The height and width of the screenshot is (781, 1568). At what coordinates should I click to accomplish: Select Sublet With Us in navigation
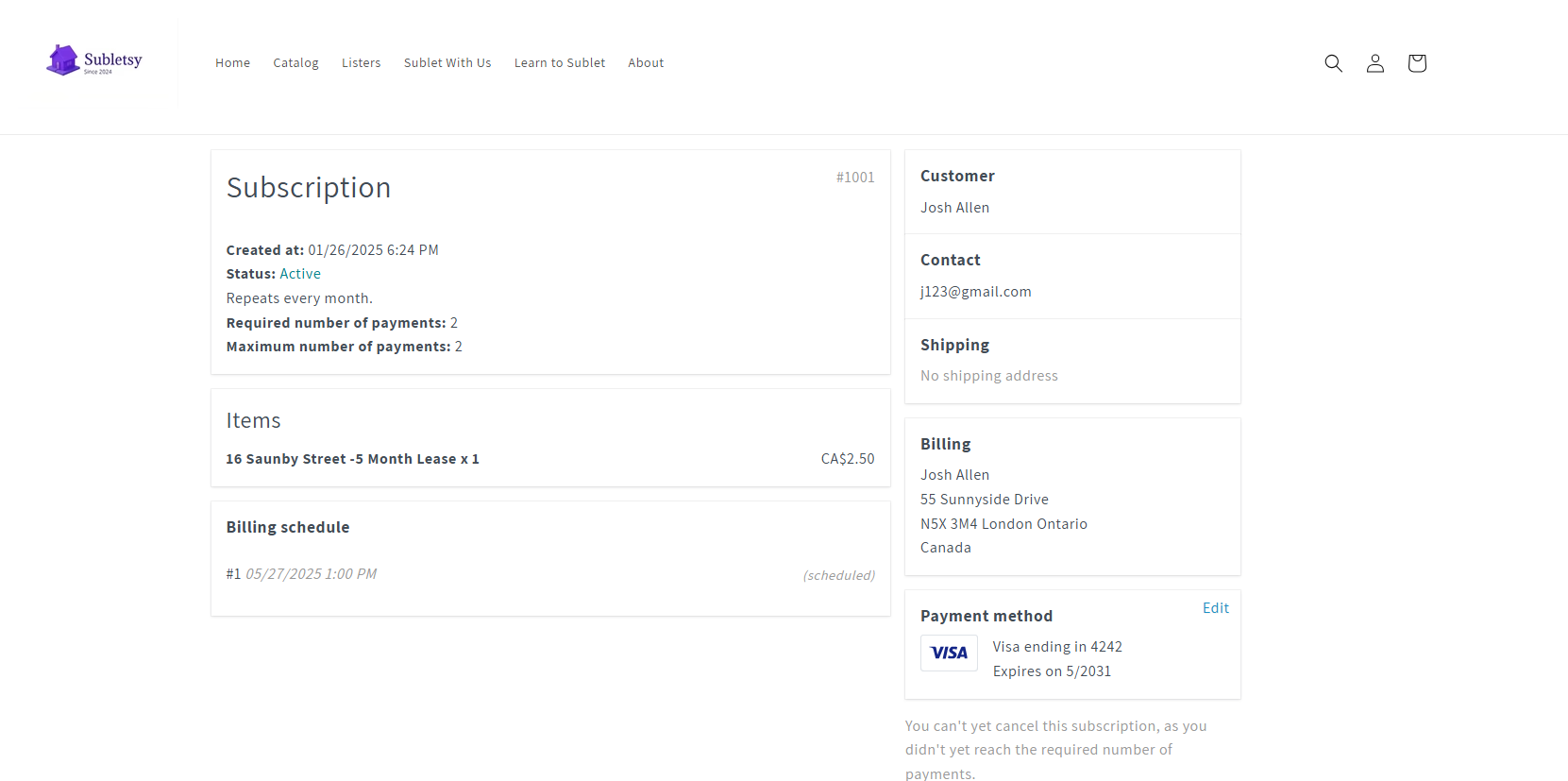[x=447, y=63]
